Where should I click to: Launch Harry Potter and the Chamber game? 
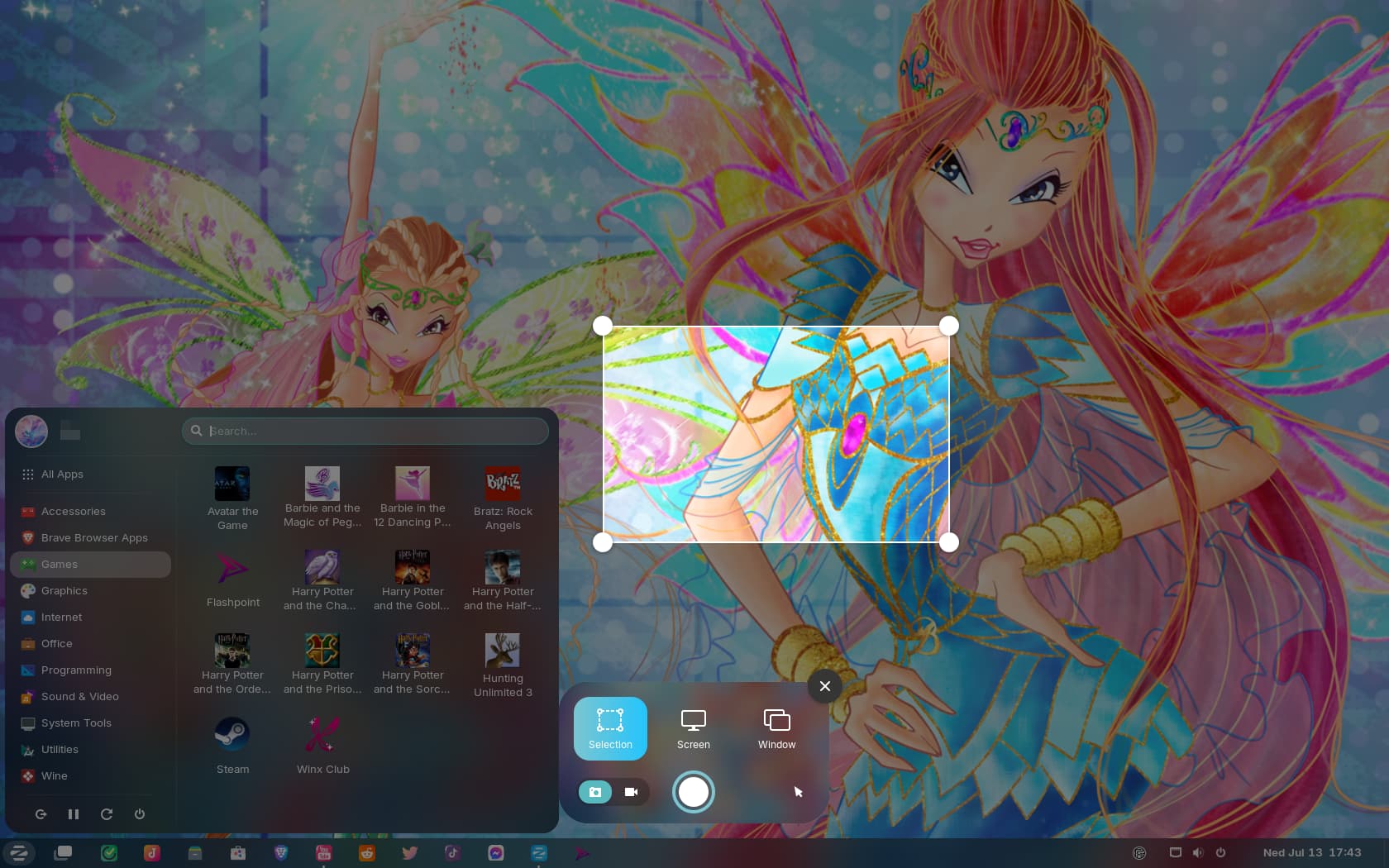point(322,581)
